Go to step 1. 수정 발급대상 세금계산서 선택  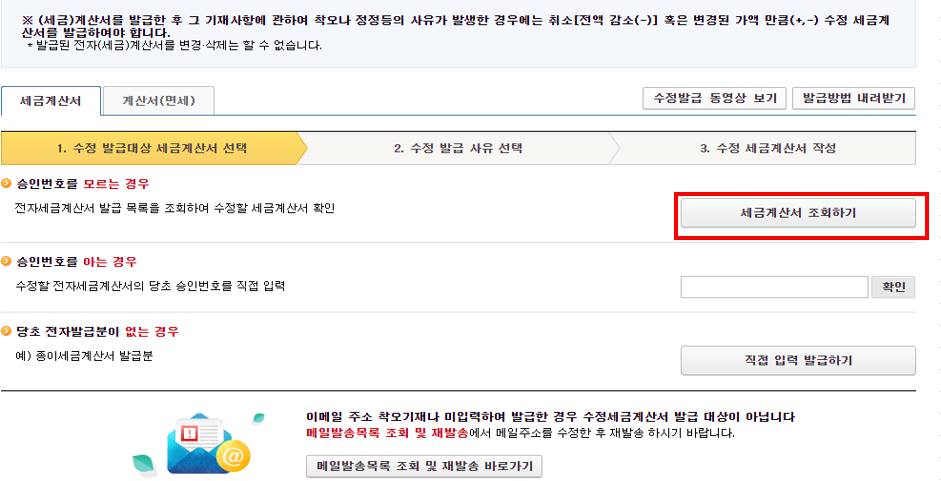point(152,148)
